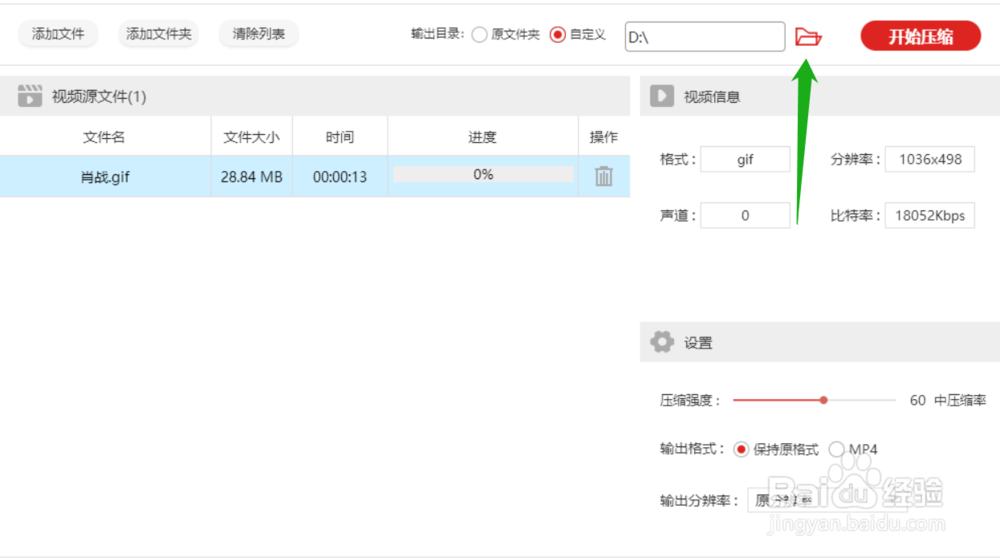Viewport: 1000px width, 558px height.
Task: Select the 自定义 output radio button
Action: pyautogui.click(x=557, y=34)
